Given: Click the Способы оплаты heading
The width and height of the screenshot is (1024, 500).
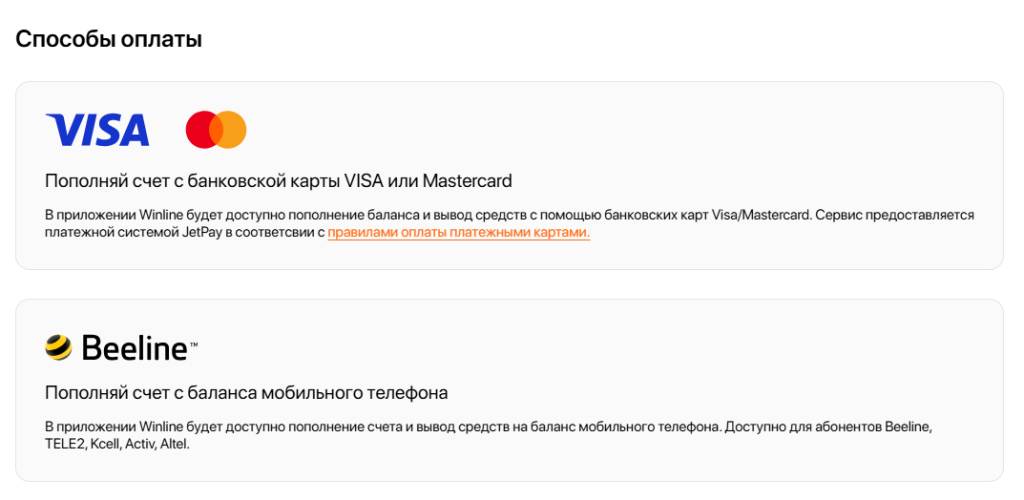Looking at the screenshot, I should tap(108, 39).
